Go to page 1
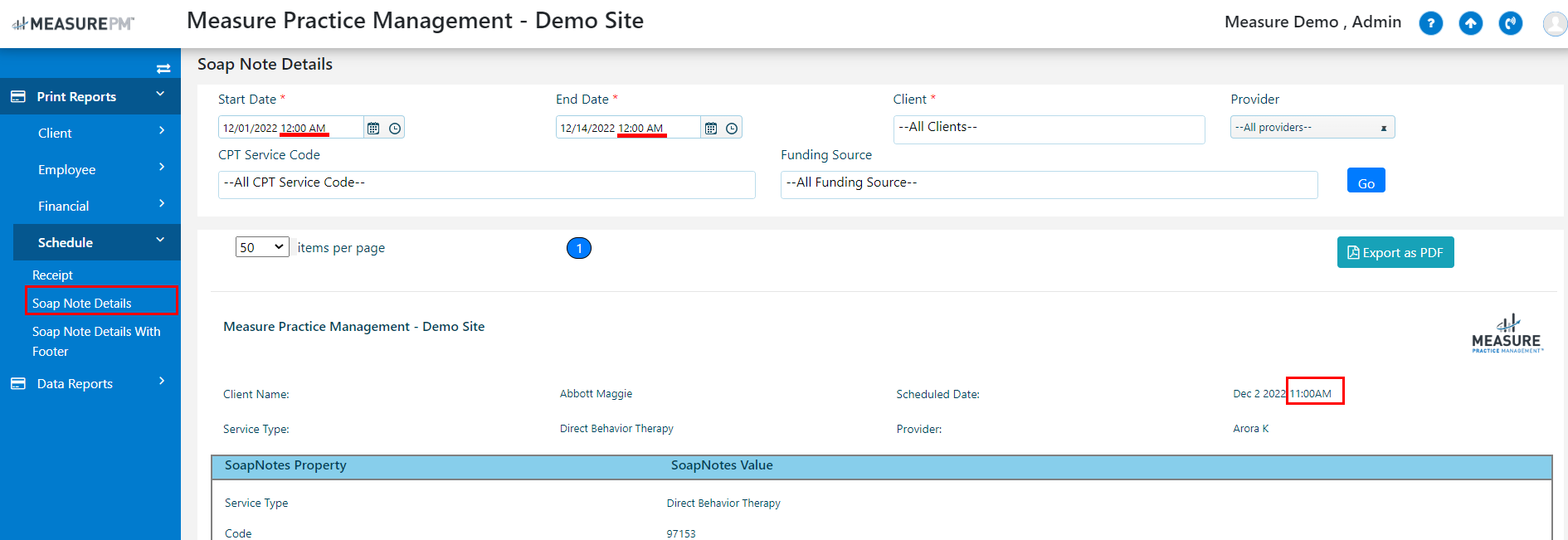The height and width of the screenshot is (540, 1568). point(579,248)
